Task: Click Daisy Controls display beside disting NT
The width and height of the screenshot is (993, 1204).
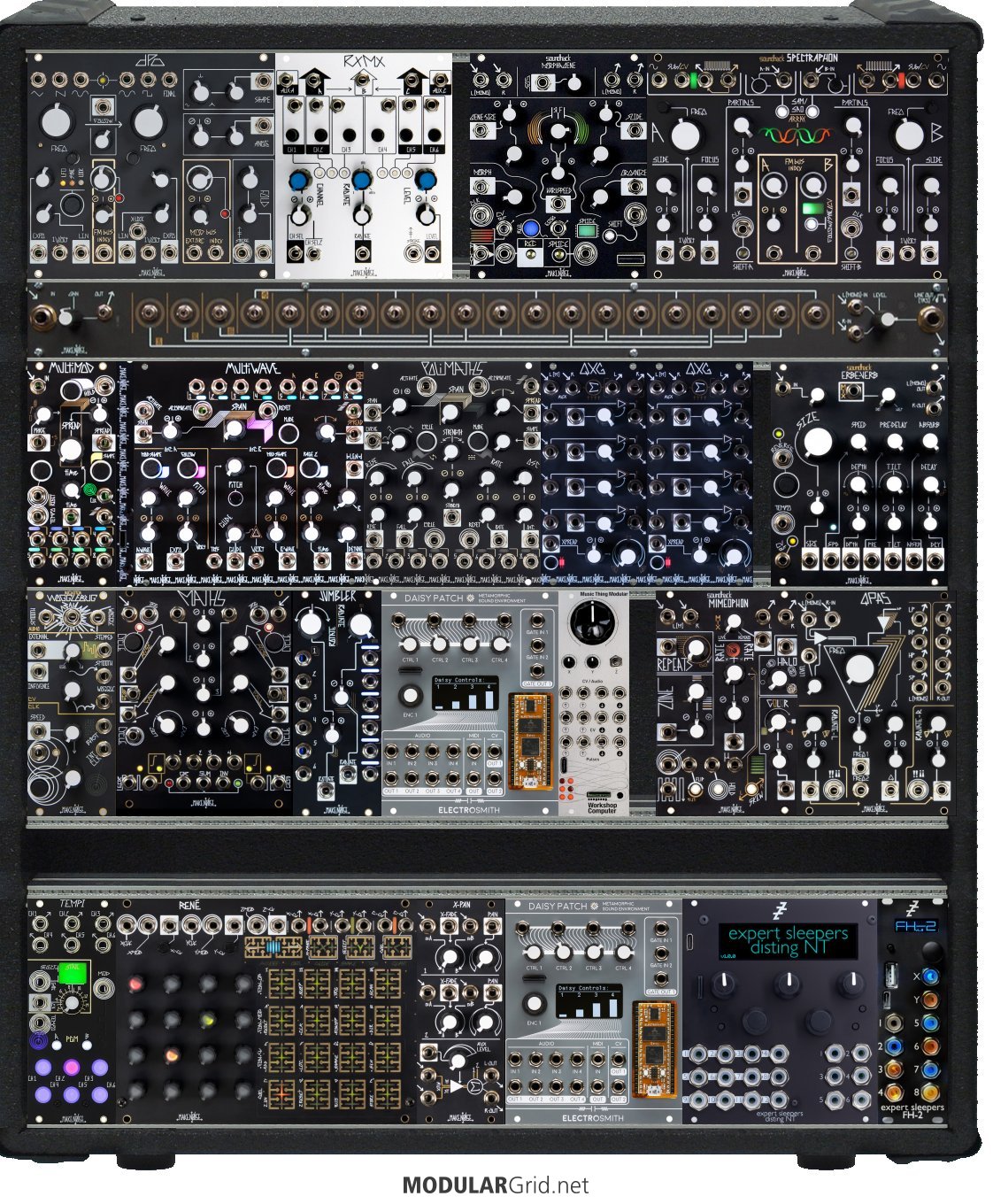Action: click(x=589, y=1000)
